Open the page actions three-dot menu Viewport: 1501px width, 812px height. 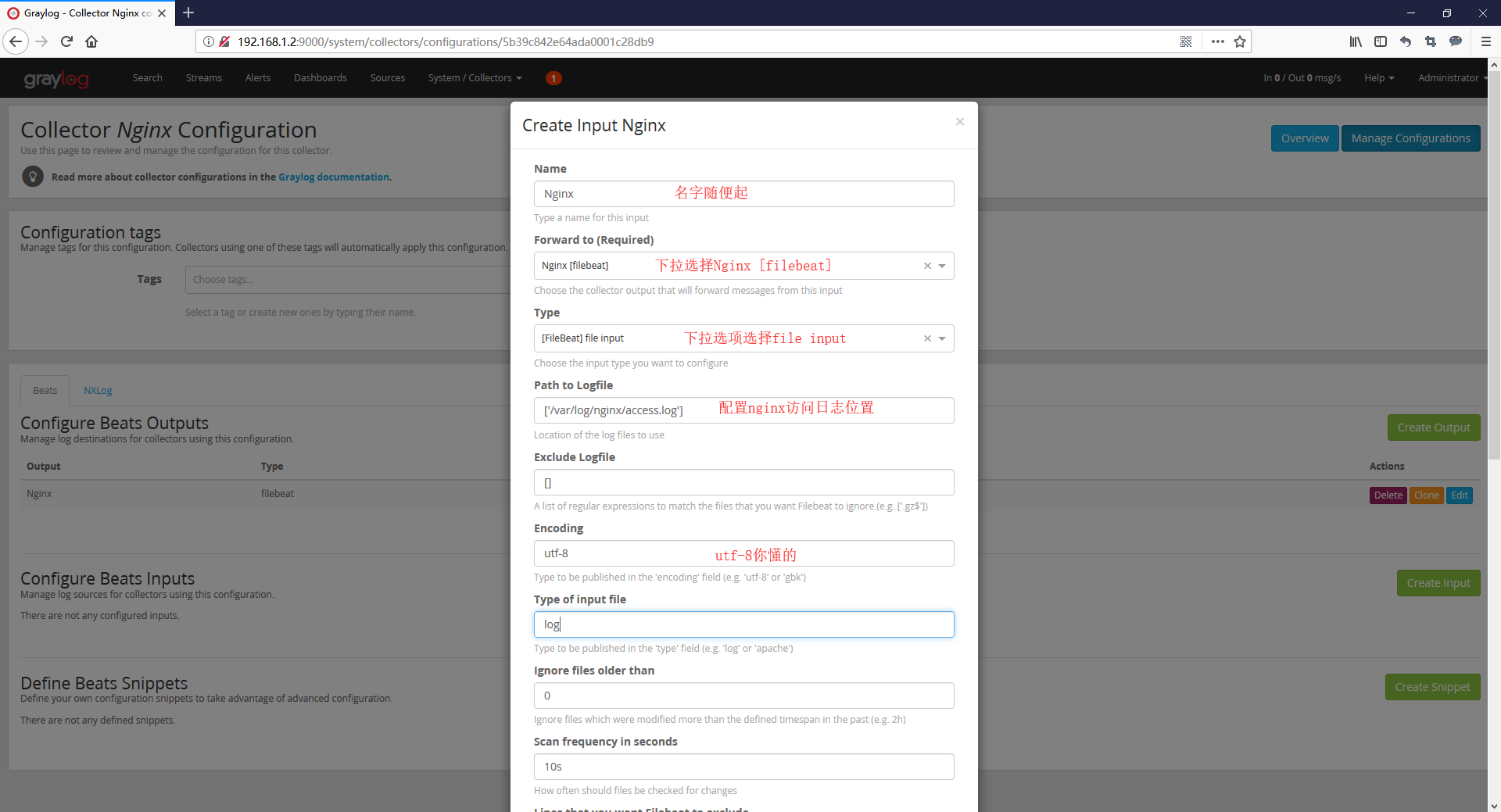tap(1217, 41)
